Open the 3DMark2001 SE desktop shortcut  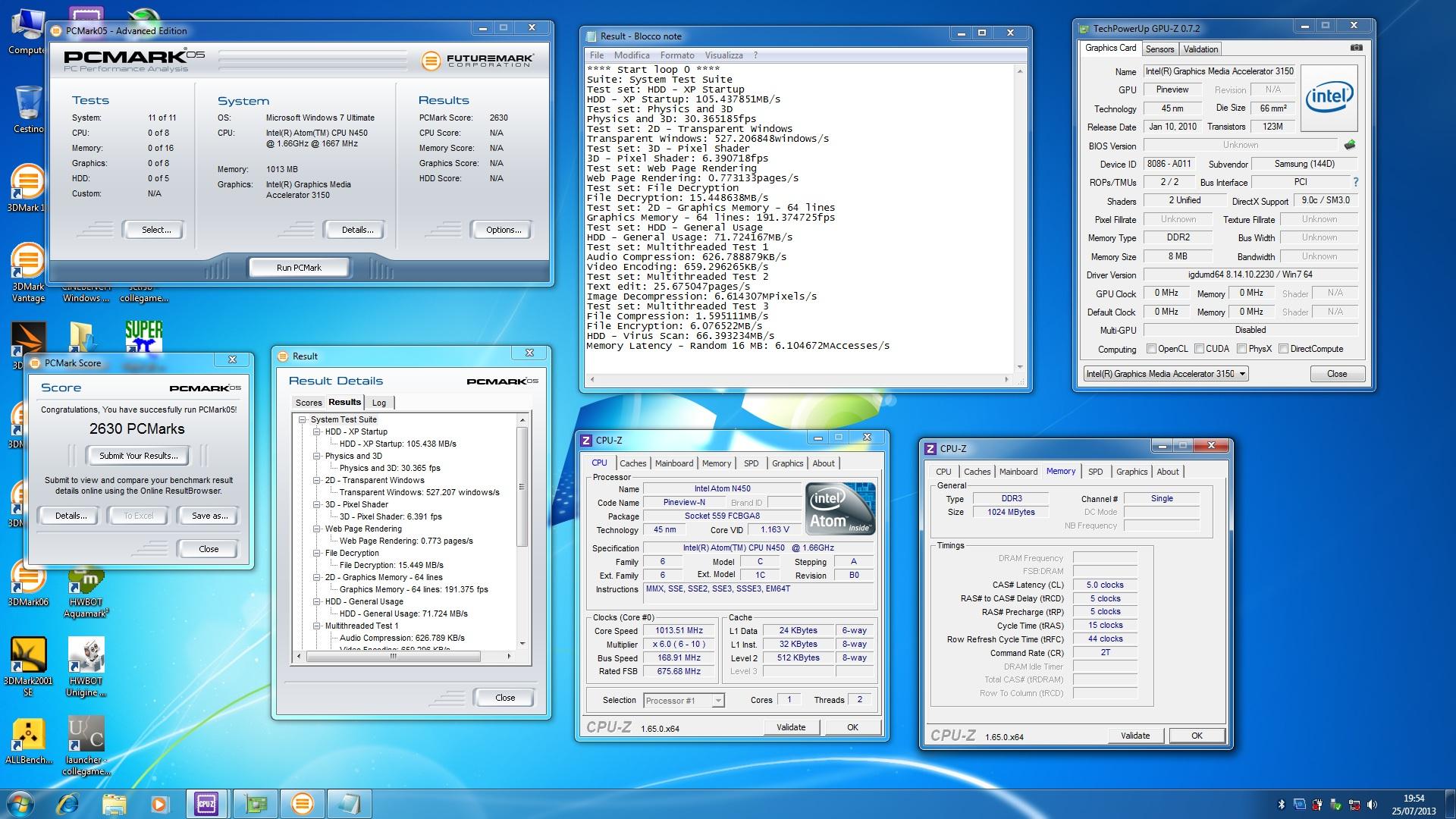click(28, 667)
